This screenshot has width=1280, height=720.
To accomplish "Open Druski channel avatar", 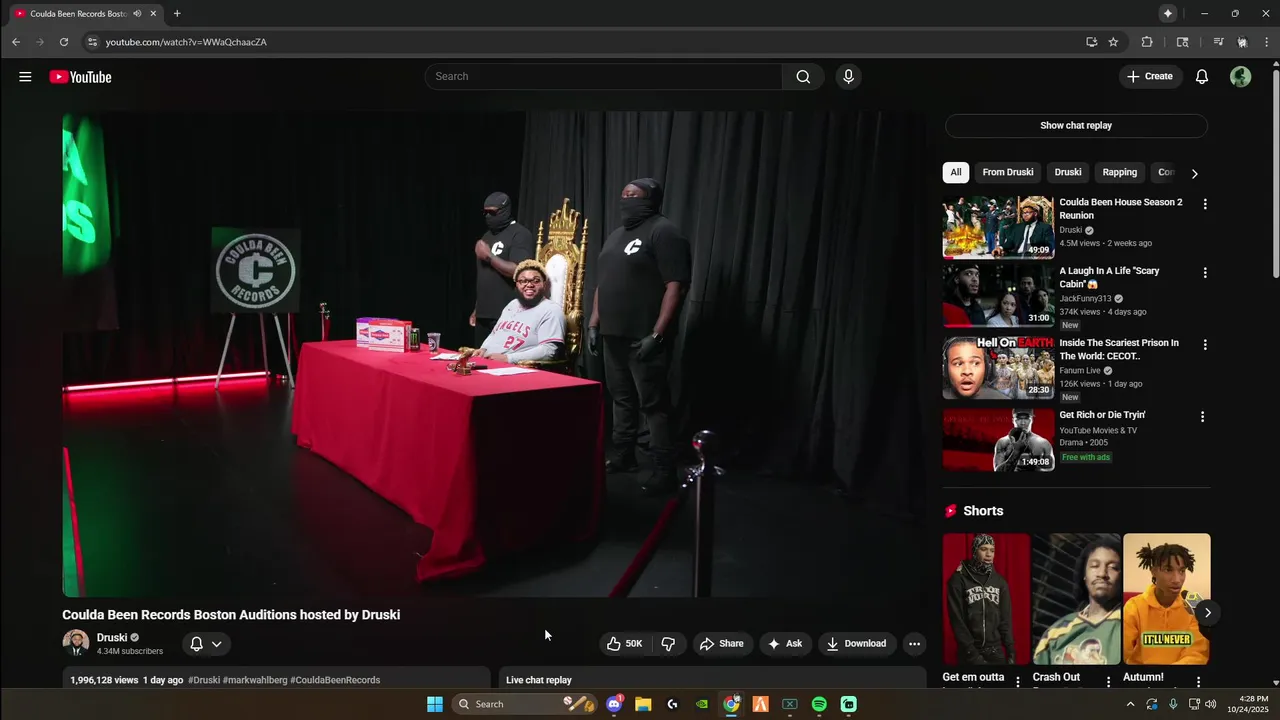I will tap(76, 643).
